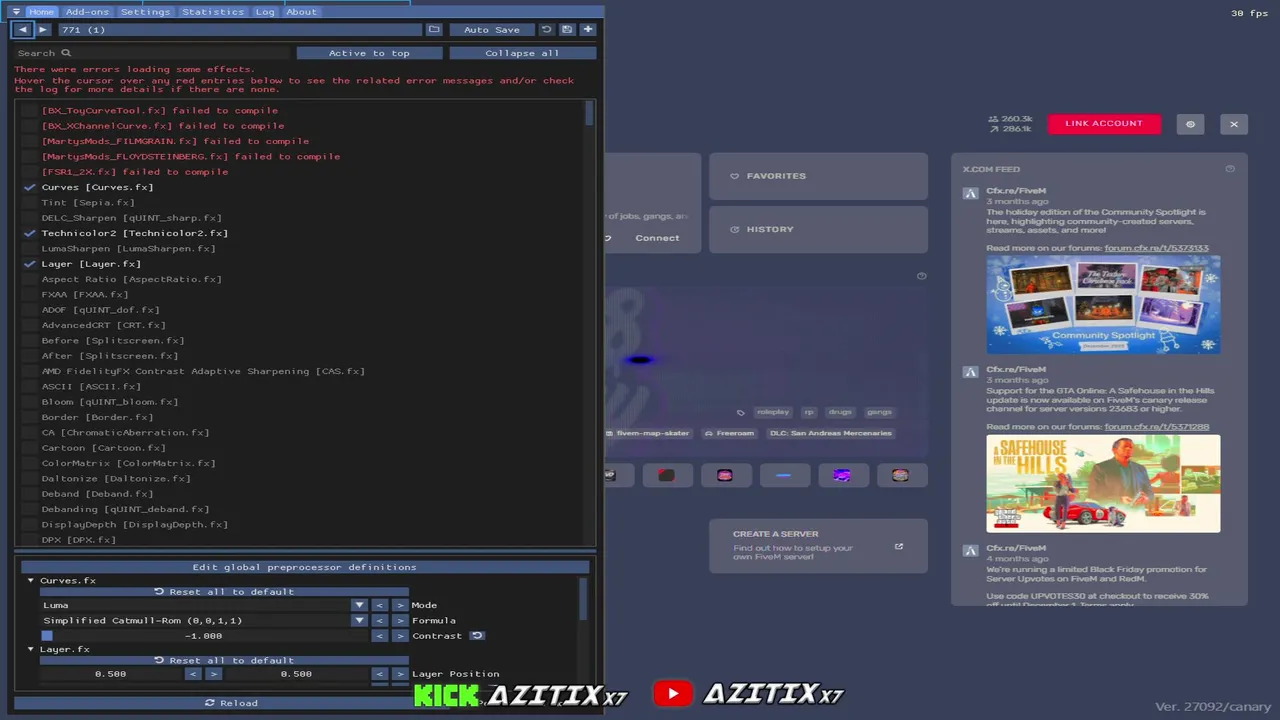
Task: Open the Log tab
Action: pos(265,12)
